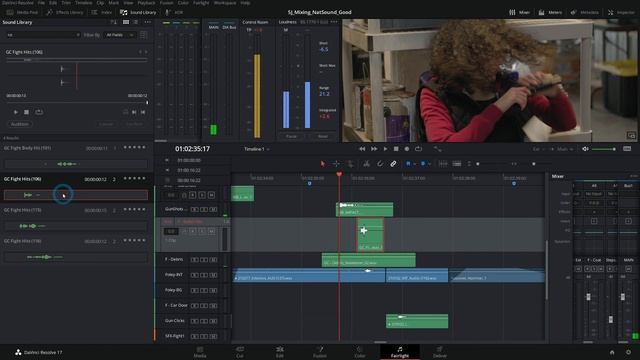Open the Timeline menu
This screenshot has width=640, height=360.
[83, 3]
